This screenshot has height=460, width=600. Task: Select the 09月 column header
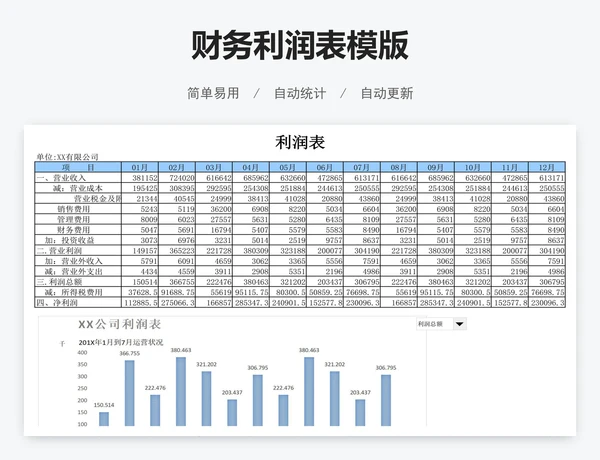(436, 167)
